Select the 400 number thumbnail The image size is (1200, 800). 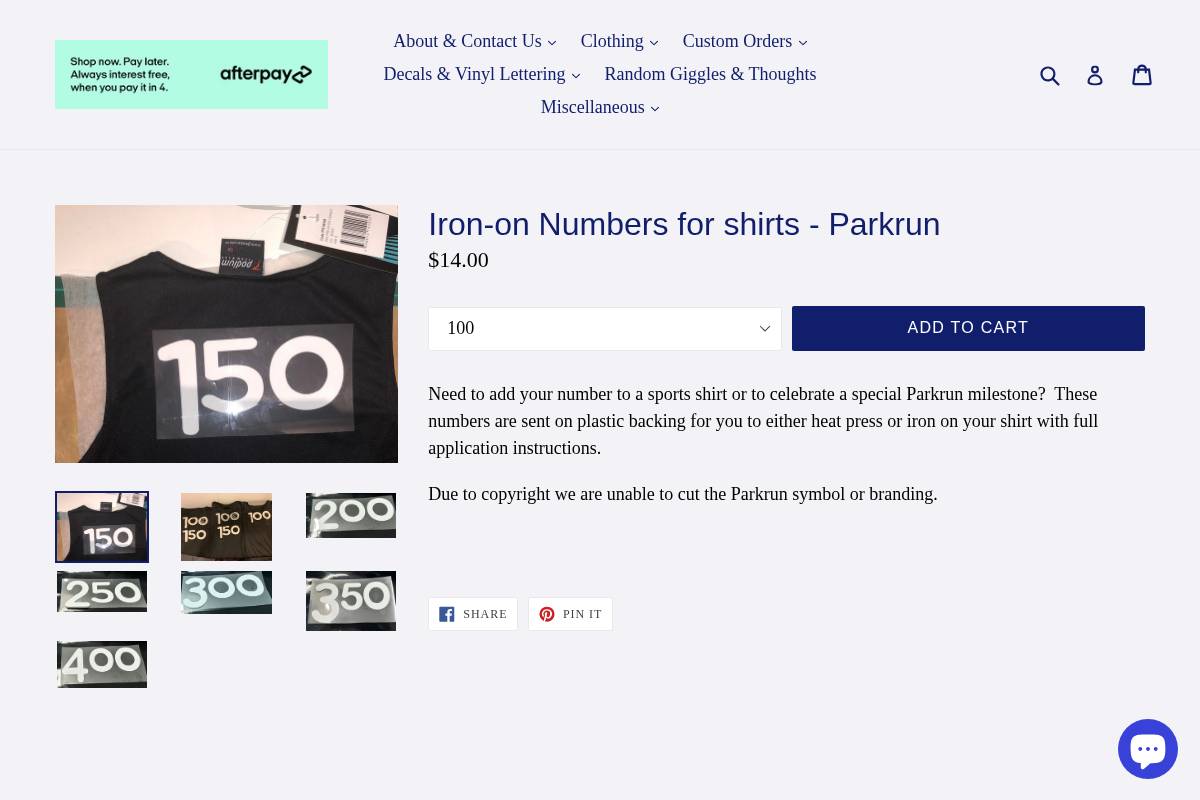(102, 664)
